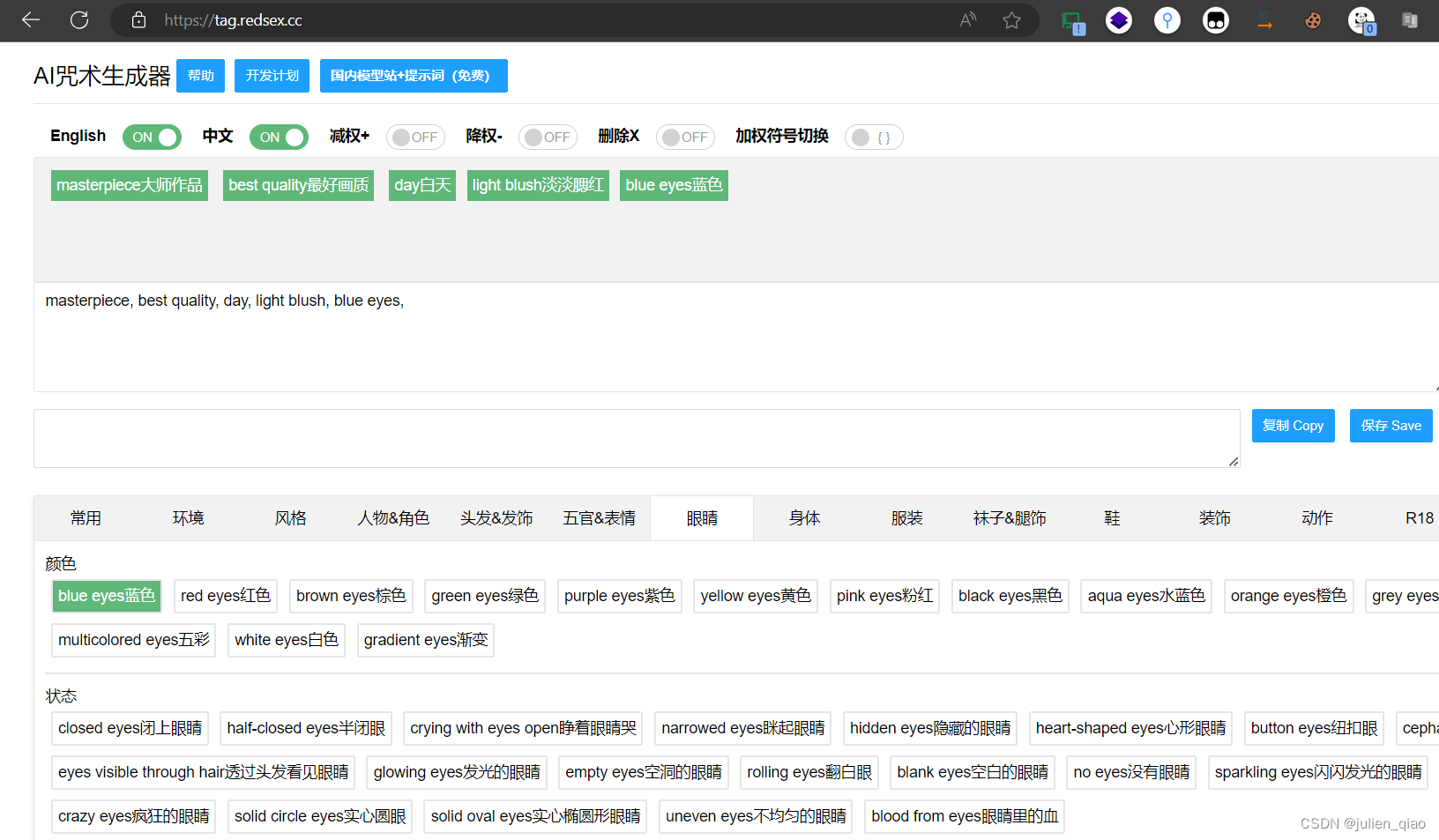This screenshot has width=1439, height=840.
Task: Click the empty text area beside the Copy button
Action: tap(637, 438)
